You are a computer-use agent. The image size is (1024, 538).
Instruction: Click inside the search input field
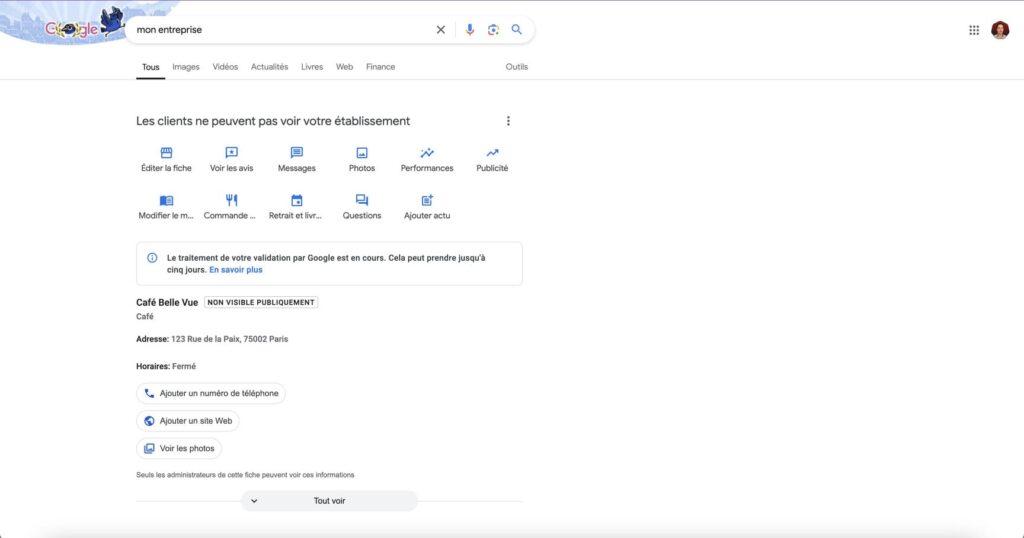pos(281,29)
